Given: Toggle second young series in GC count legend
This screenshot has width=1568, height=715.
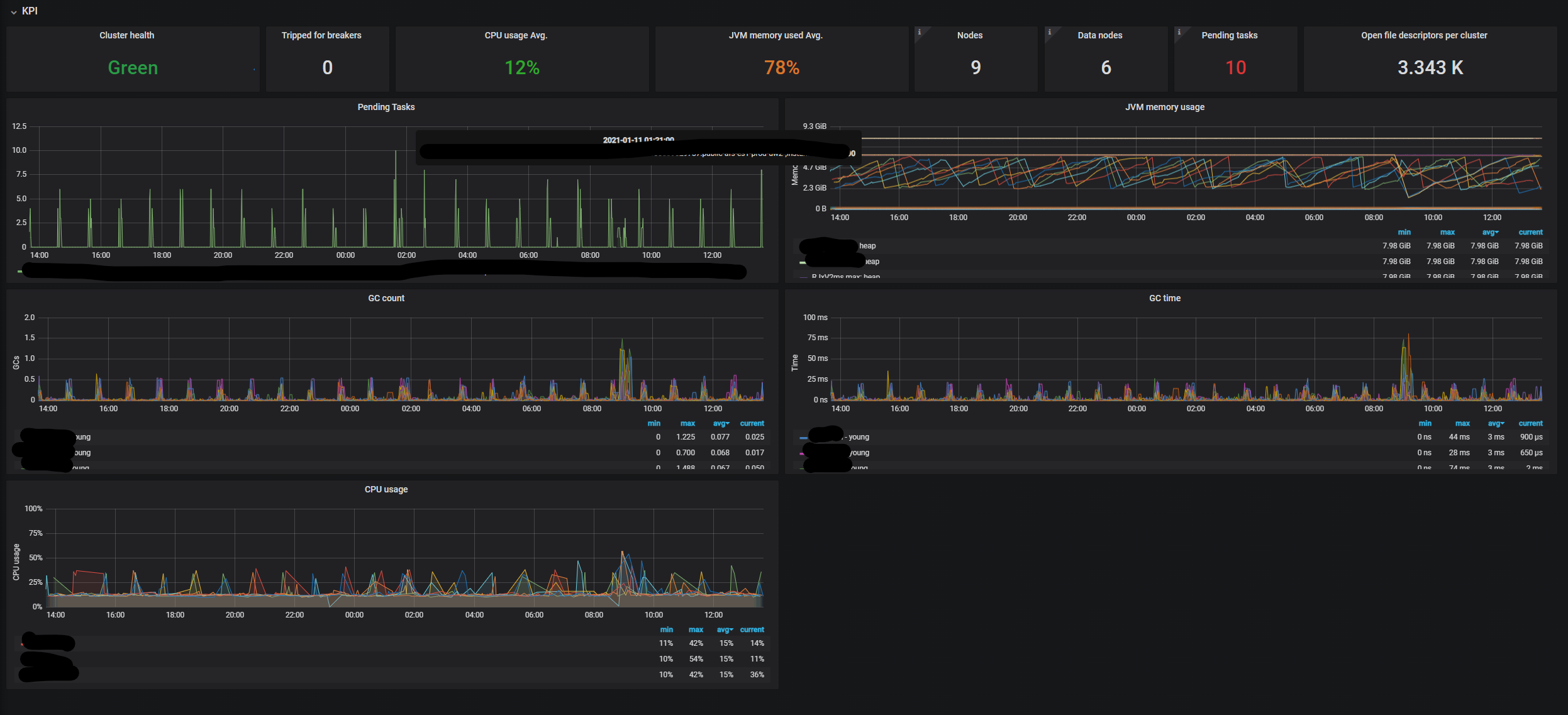Looking at the screenshot, I should 82,453.
